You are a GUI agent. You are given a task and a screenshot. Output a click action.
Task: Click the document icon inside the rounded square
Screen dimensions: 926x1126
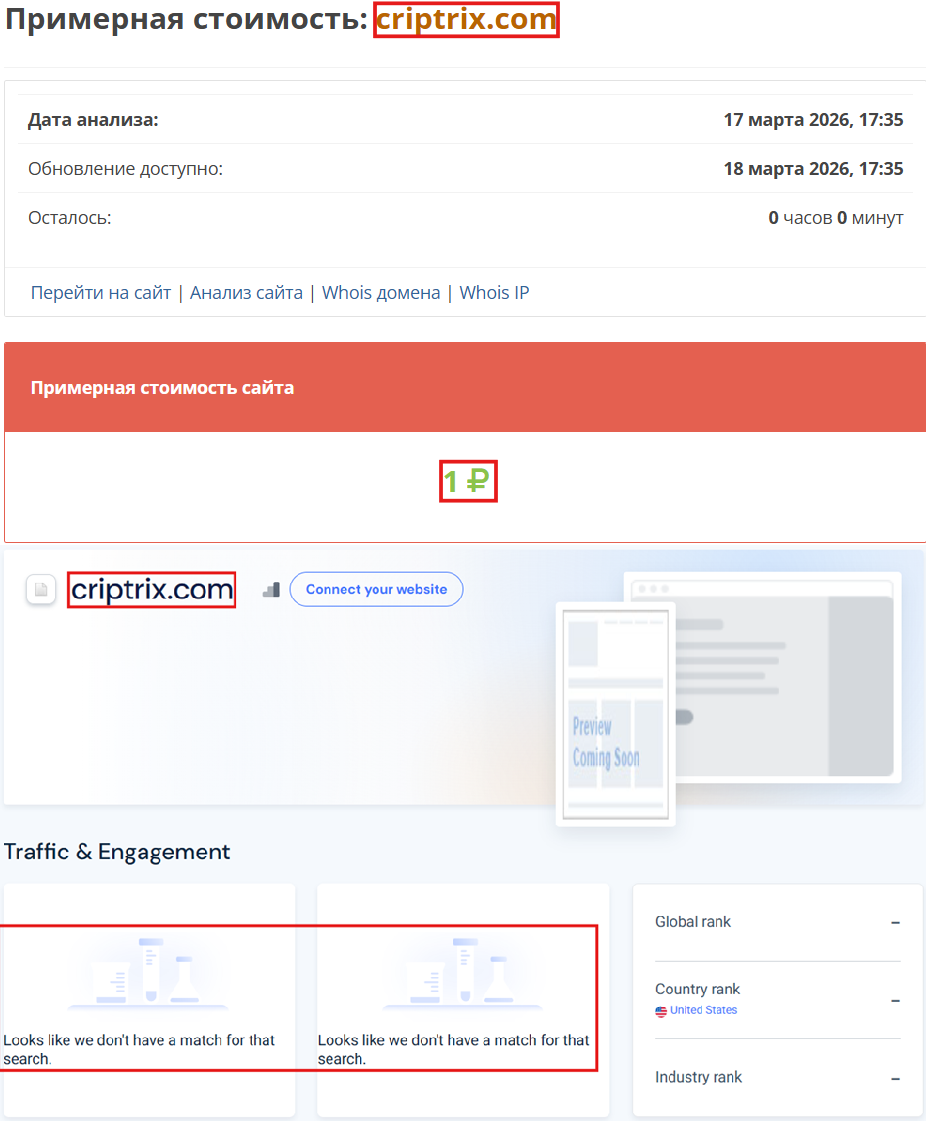pyautogui.click(x=39, y=589)
